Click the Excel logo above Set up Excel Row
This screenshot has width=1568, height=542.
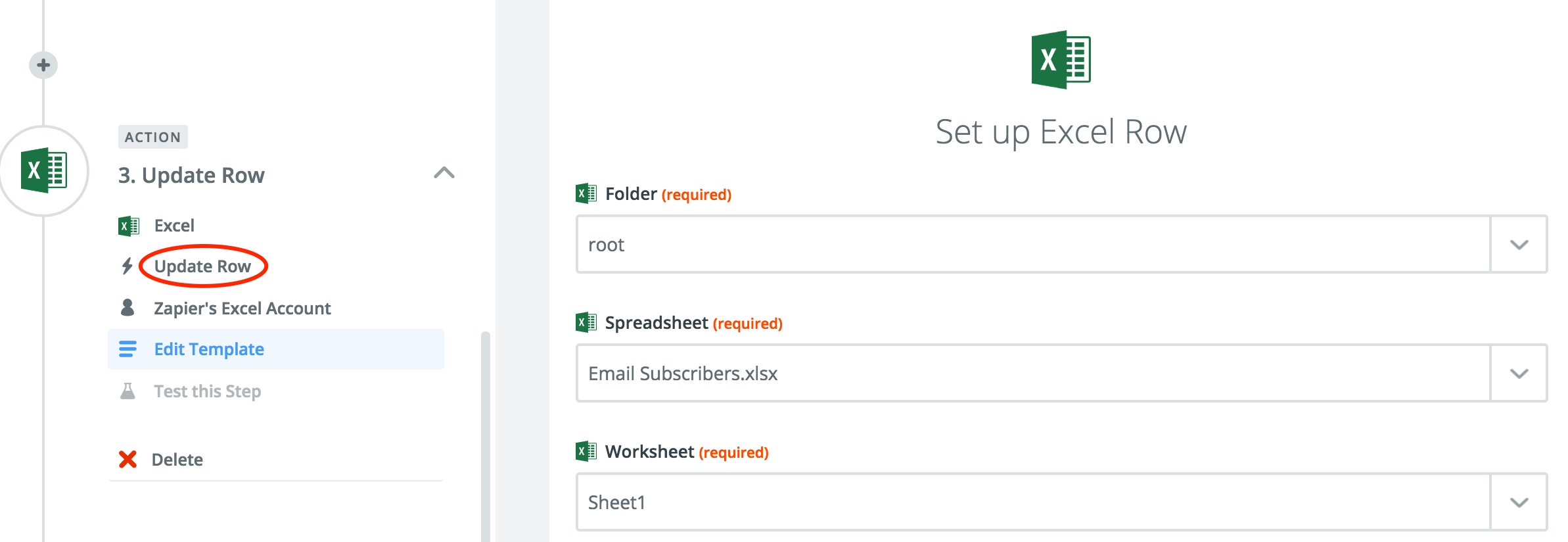click(x=1061, y=60)
